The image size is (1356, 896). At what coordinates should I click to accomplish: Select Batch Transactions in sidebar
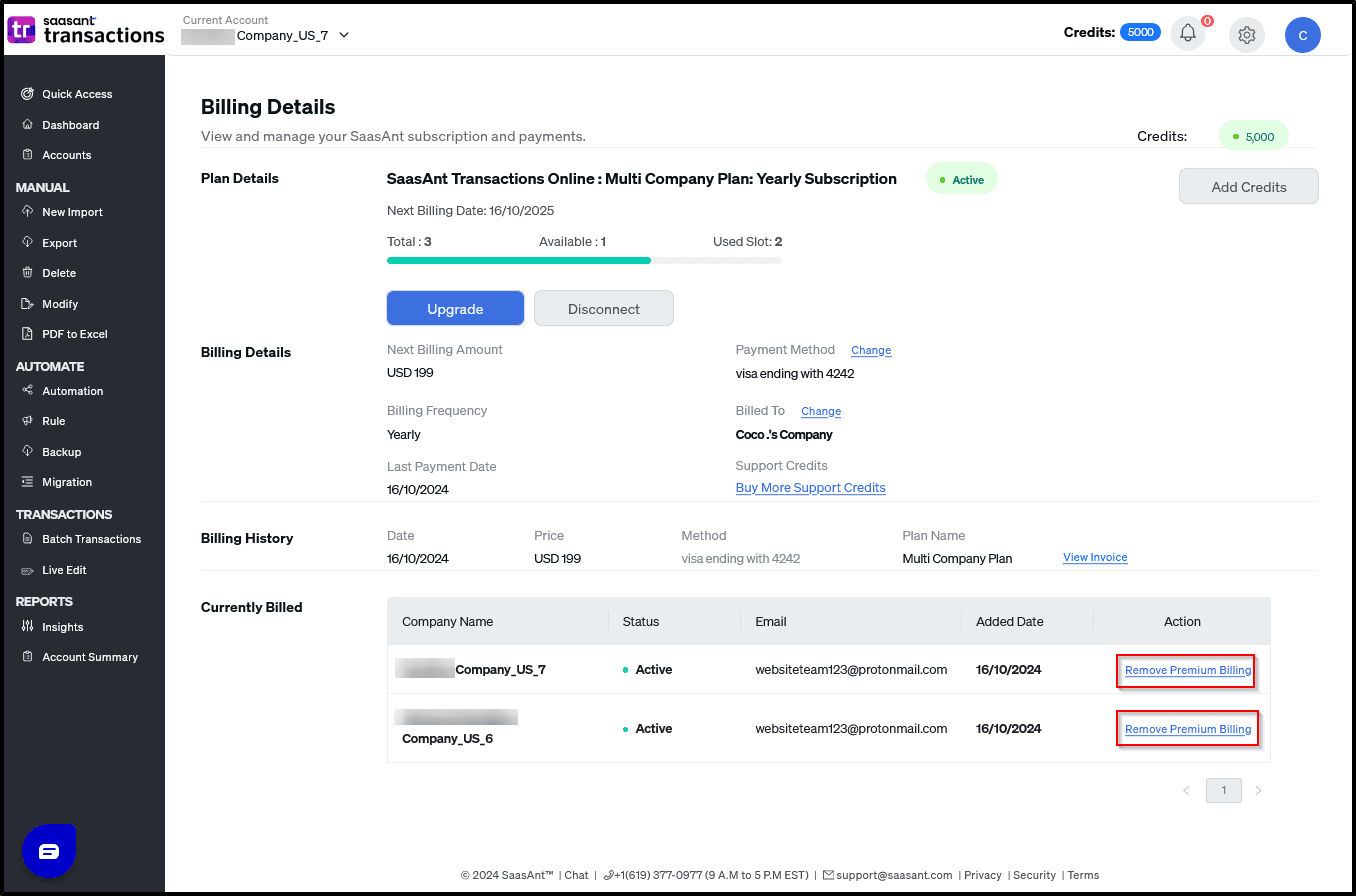pos(91,539)
